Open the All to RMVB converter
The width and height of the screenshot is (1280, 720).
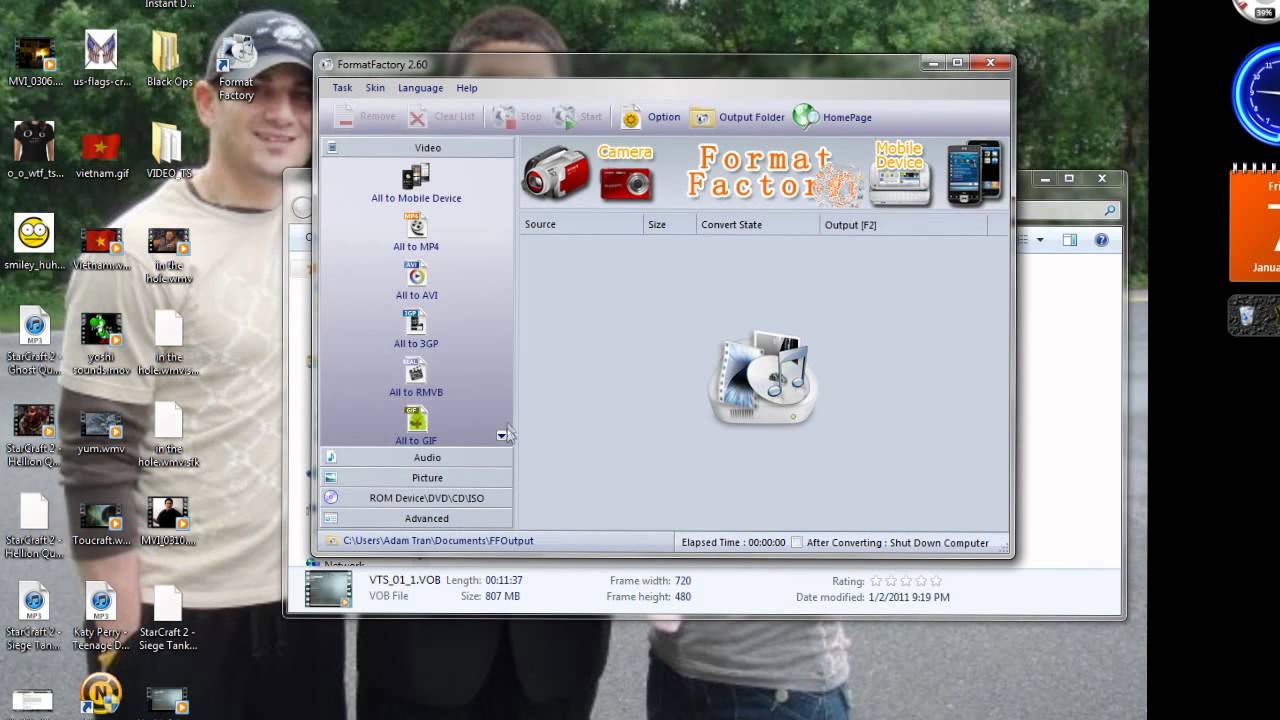point(416,378)
